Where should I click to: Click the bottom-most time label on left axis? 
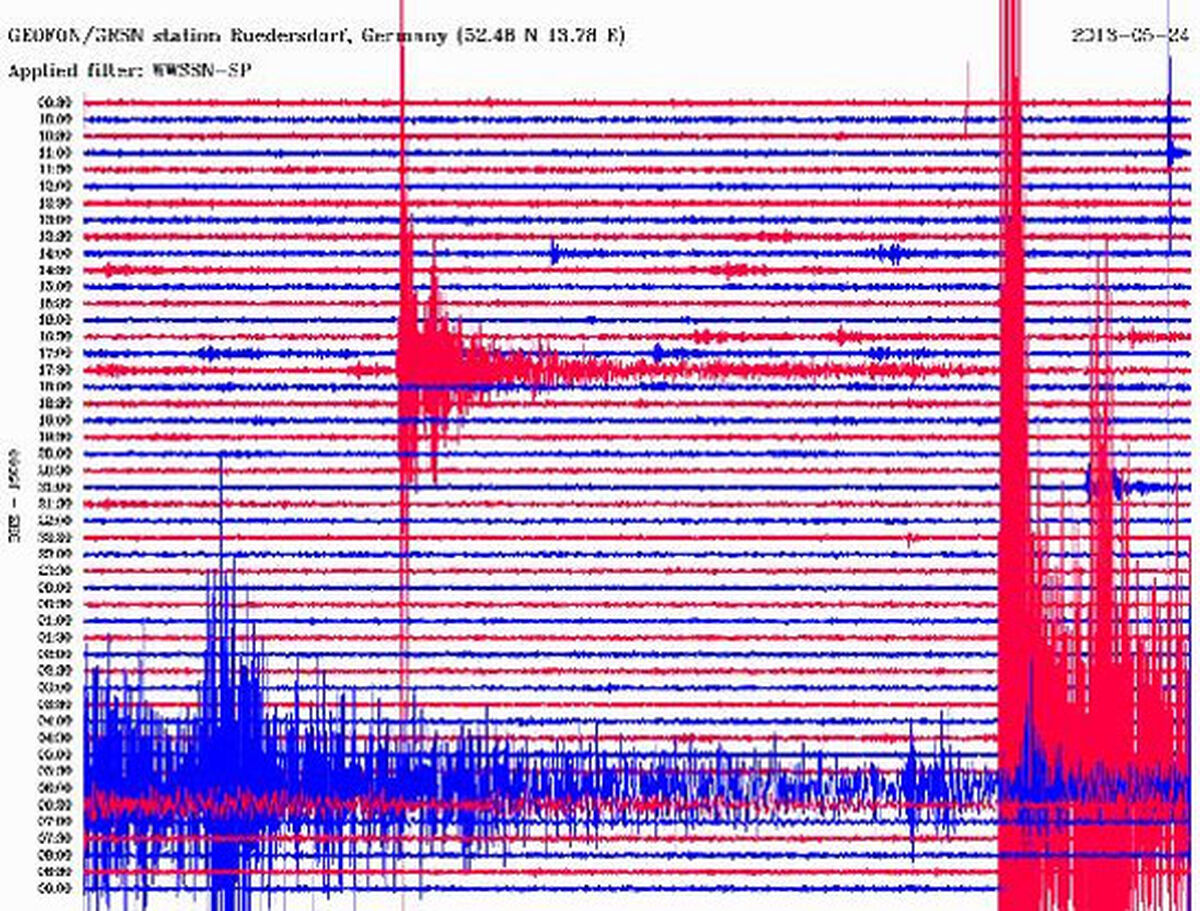coord(54,888)
